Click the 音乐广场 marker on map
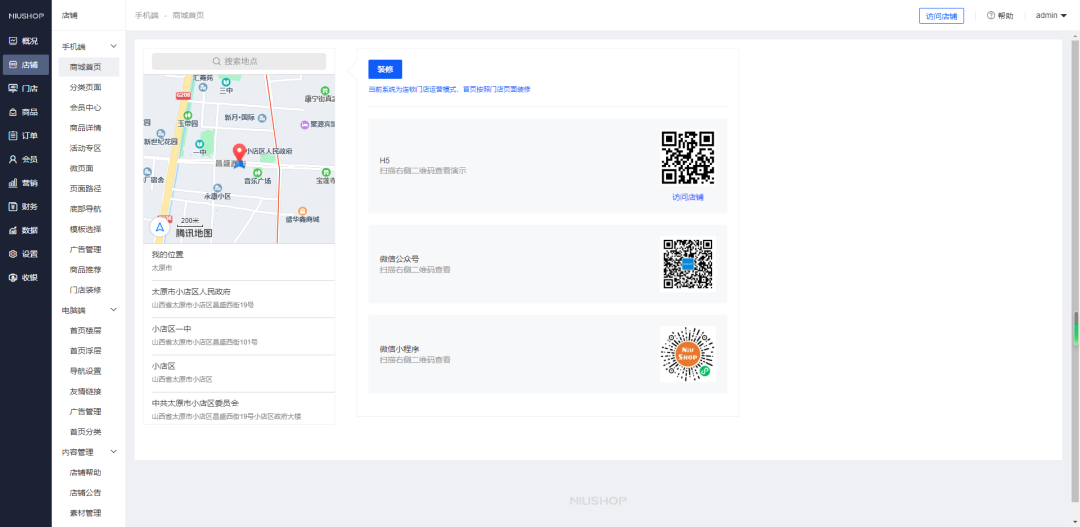This screenshot has height=527, width=1080. pyautogui.click(x=257, y=172)
